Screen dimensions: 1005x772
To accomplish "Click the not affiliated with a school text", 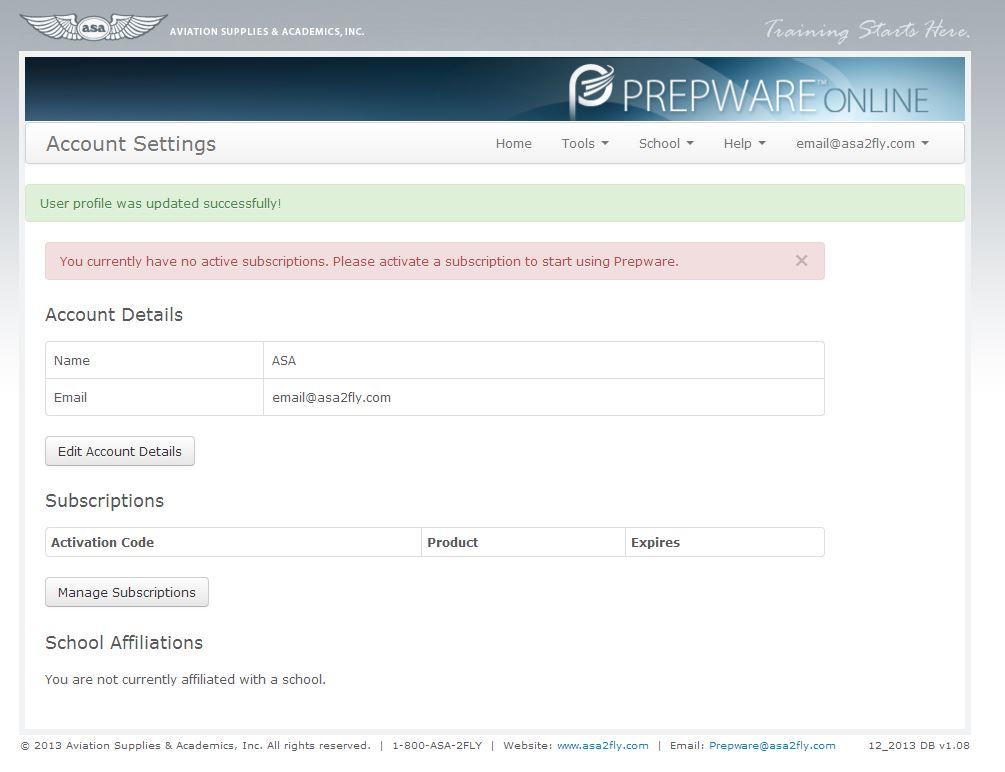I will [185, 680].
